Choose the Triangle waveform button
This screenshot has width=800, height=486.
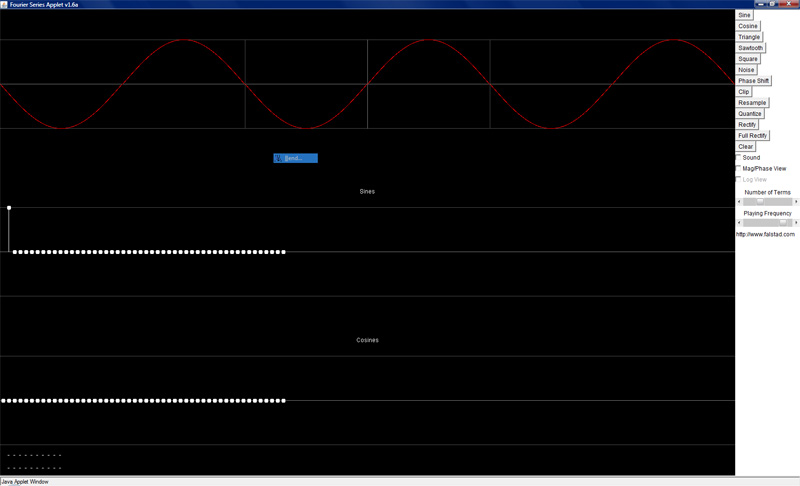(749, 37)
